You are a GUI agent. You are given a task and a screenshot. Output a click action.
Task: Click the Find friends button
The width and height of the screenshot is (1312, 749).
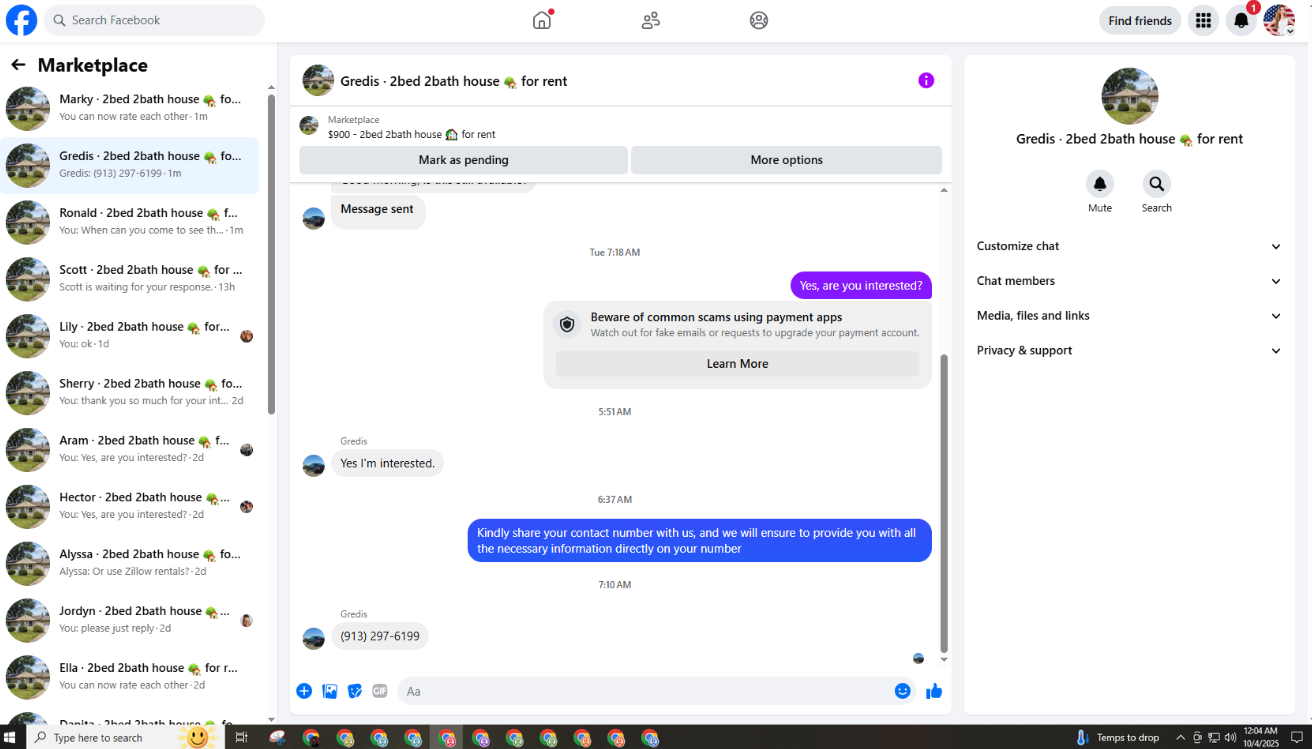pos(1140,20)
